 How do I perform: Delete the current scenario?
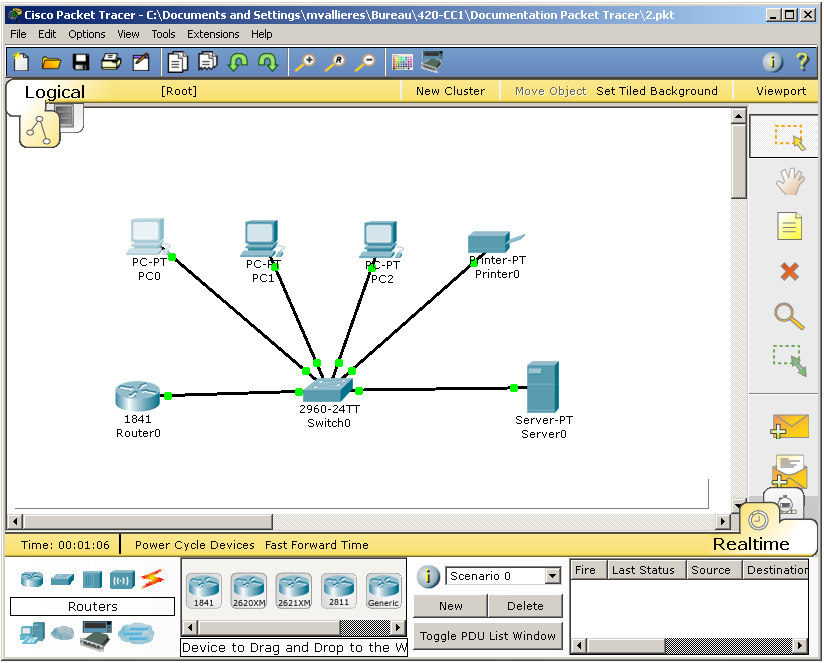point(525,606)
